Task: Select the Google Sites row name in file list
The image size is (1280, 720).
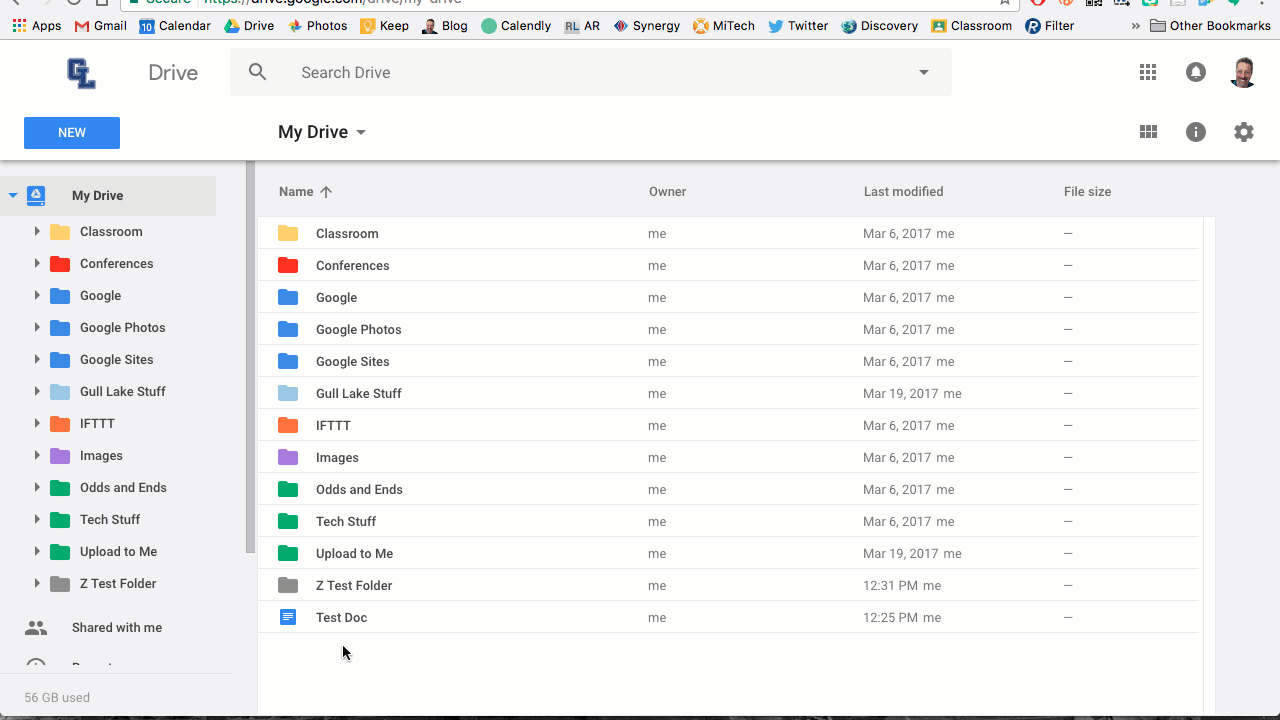Action: 353,361
